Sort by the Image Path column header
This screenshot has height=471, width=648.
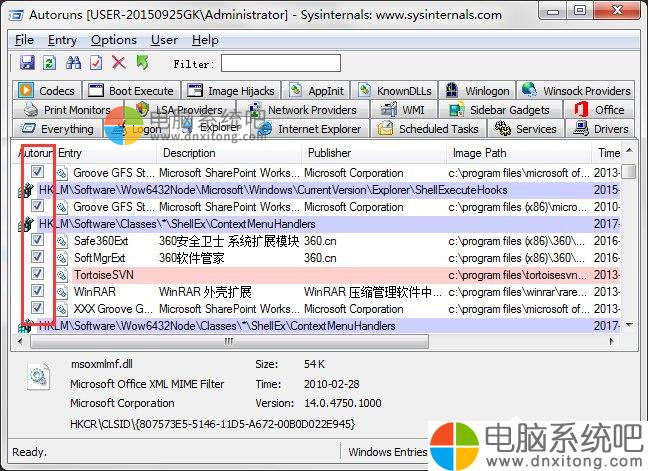pyautogui.click(x=519, y=153)
